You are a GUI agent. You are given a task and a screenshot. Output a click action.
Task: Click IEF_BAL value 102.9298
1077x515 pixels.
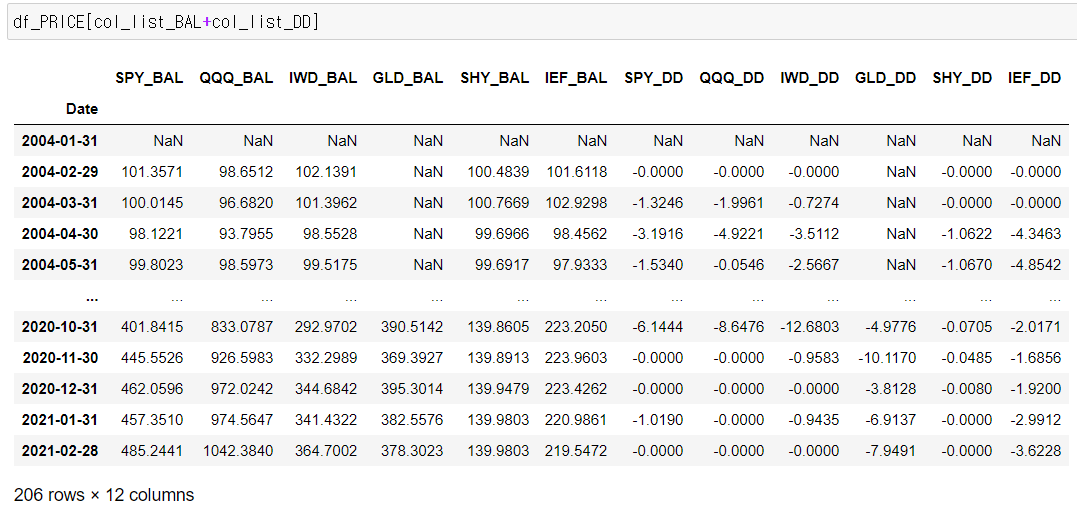tap(576, 203)
